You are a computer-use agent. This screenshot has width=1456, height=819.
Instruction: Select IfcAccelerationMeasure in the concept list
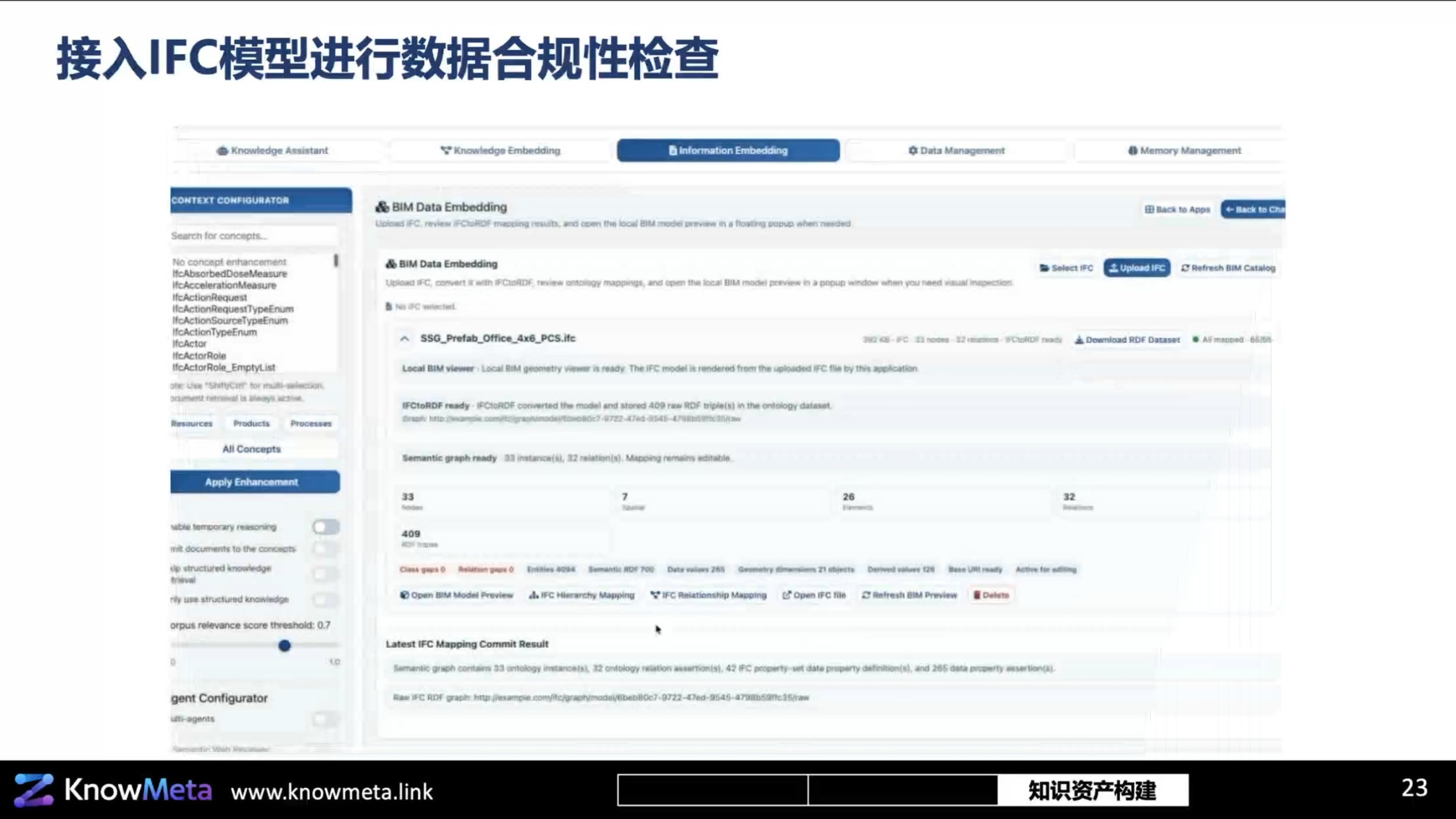click(224, 285)
